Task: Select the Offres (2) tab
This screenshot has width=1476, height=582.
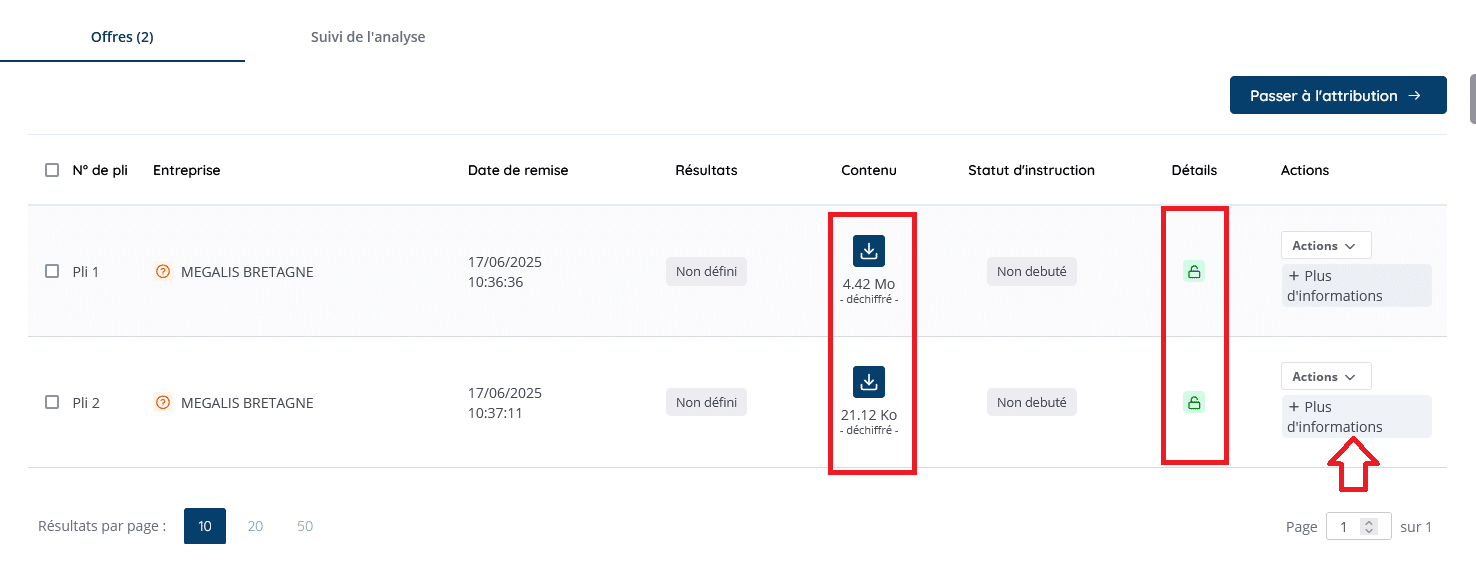Action: point(122,37)
